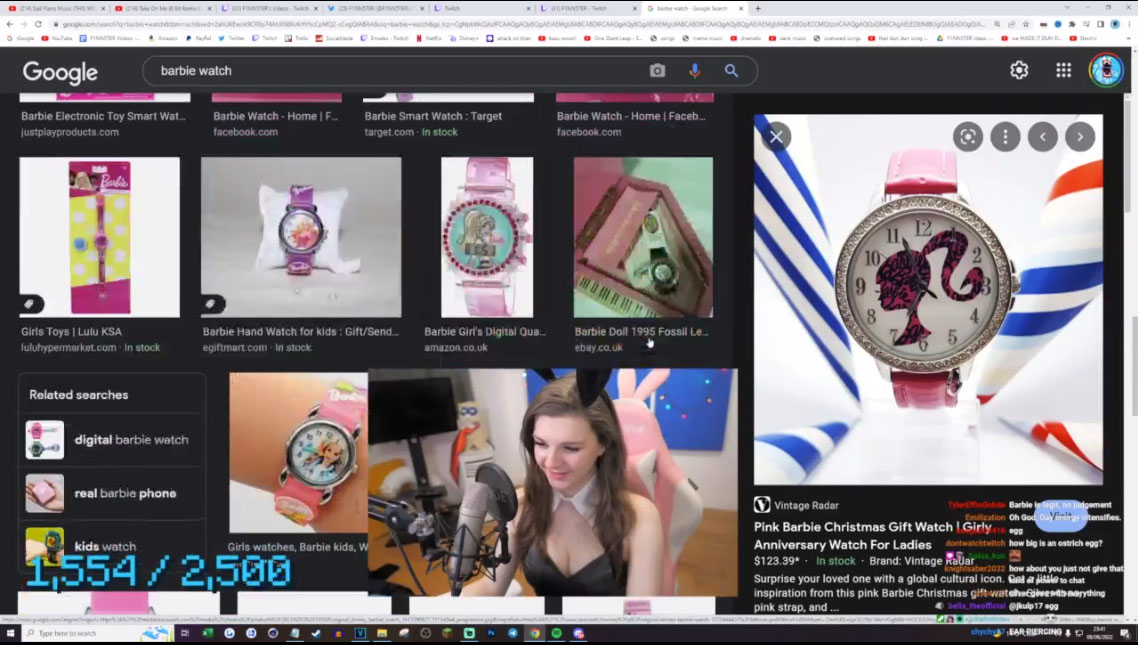
Task: Click the blue magnifier search button
Action: (x=731, y=70)
